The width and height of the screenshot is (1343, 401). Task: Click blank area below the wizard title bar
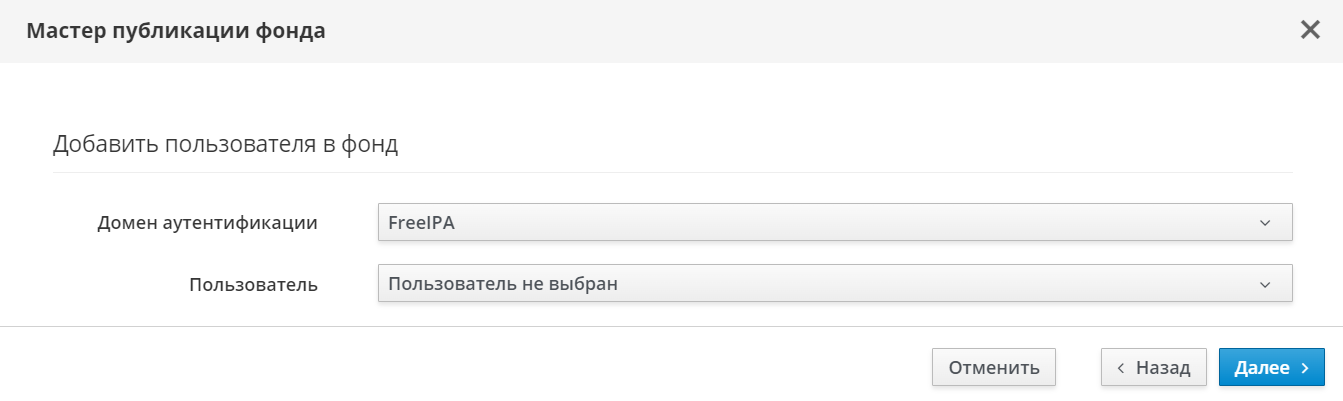(x=672, y=95)
